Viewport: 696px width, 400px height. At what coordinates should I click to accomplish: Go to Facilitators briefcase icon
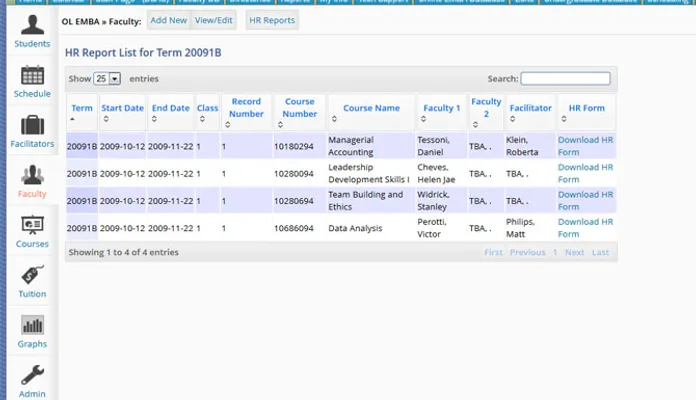pyautogui.click(x=32, y=130)
